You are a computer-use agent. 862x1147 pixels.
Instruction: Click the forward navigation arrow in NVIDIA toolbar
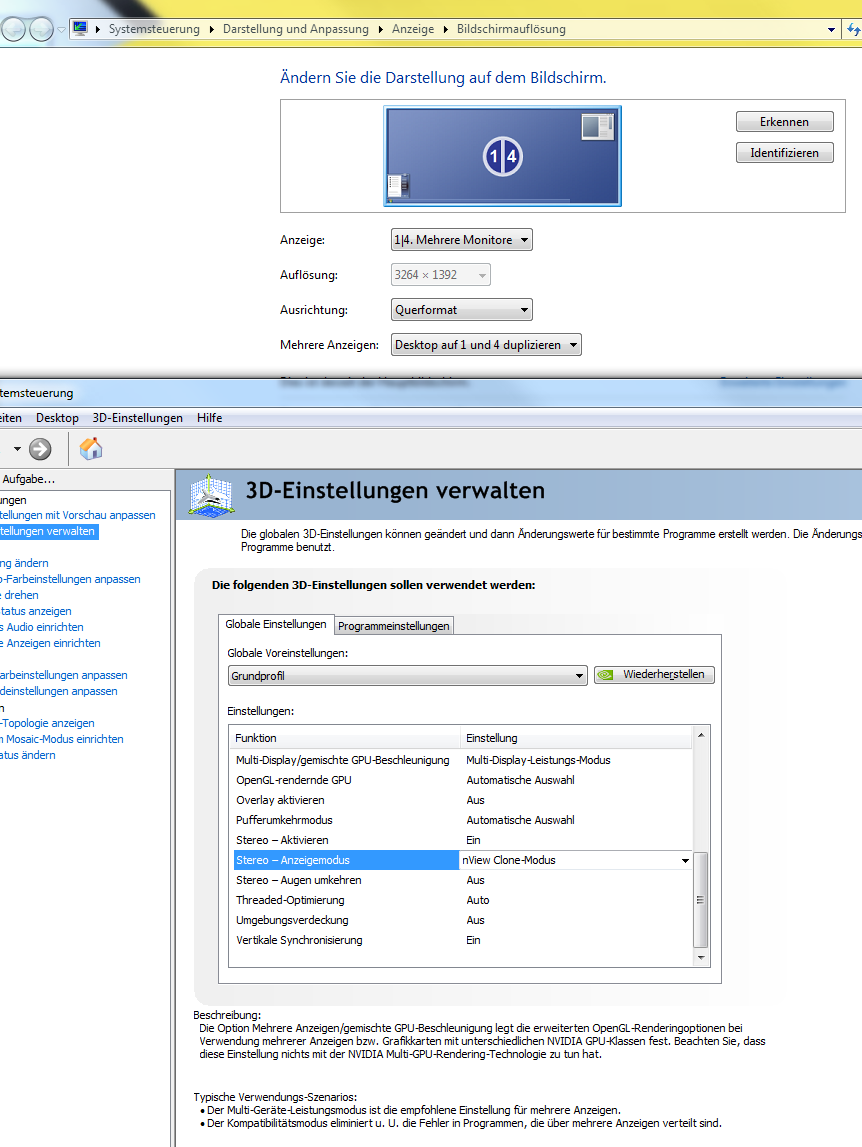40,449
